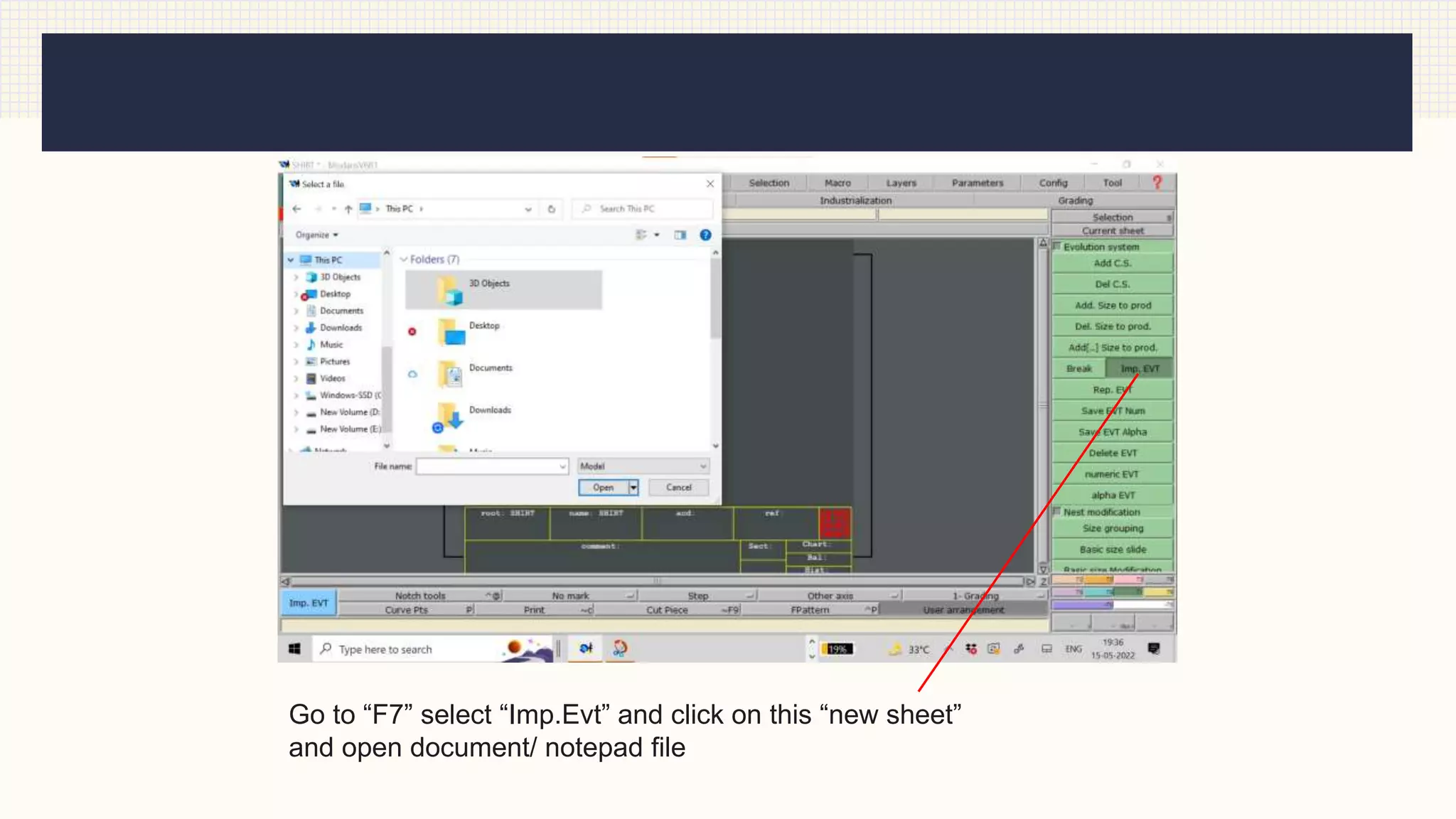Click the File name input field
The height and width of the screenshot is (819, 1456).
tap(488, 466)
